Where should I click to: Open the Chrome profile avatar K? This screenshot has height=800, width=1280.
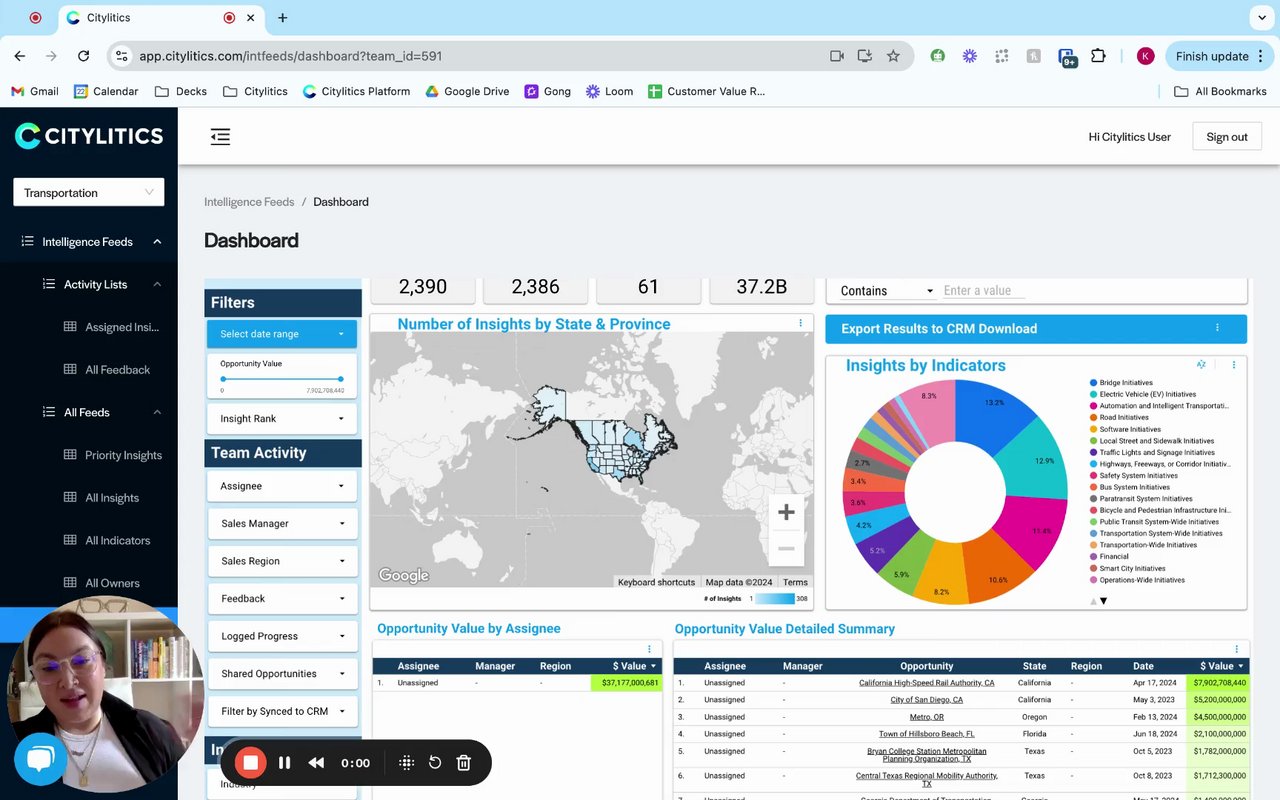click(x=1146, y=56)
